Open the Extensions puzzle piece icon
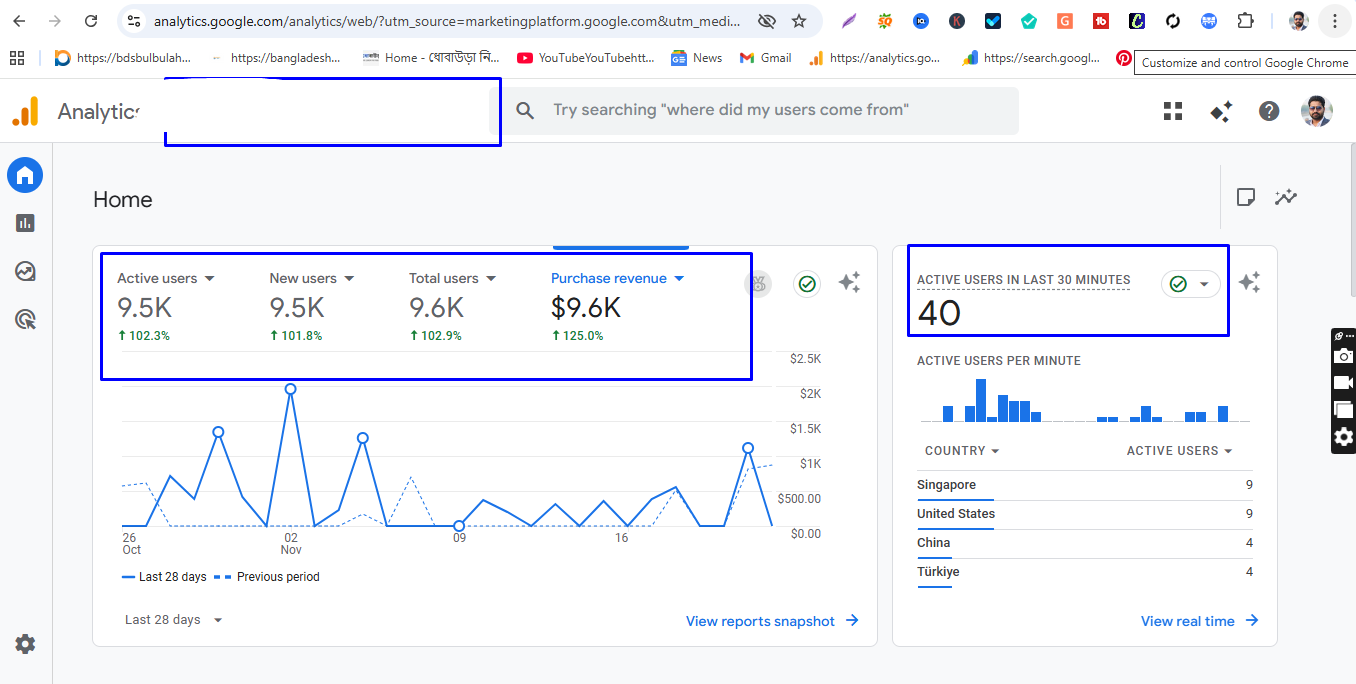Screen dimensions: 1356x684 (1245, 21)
